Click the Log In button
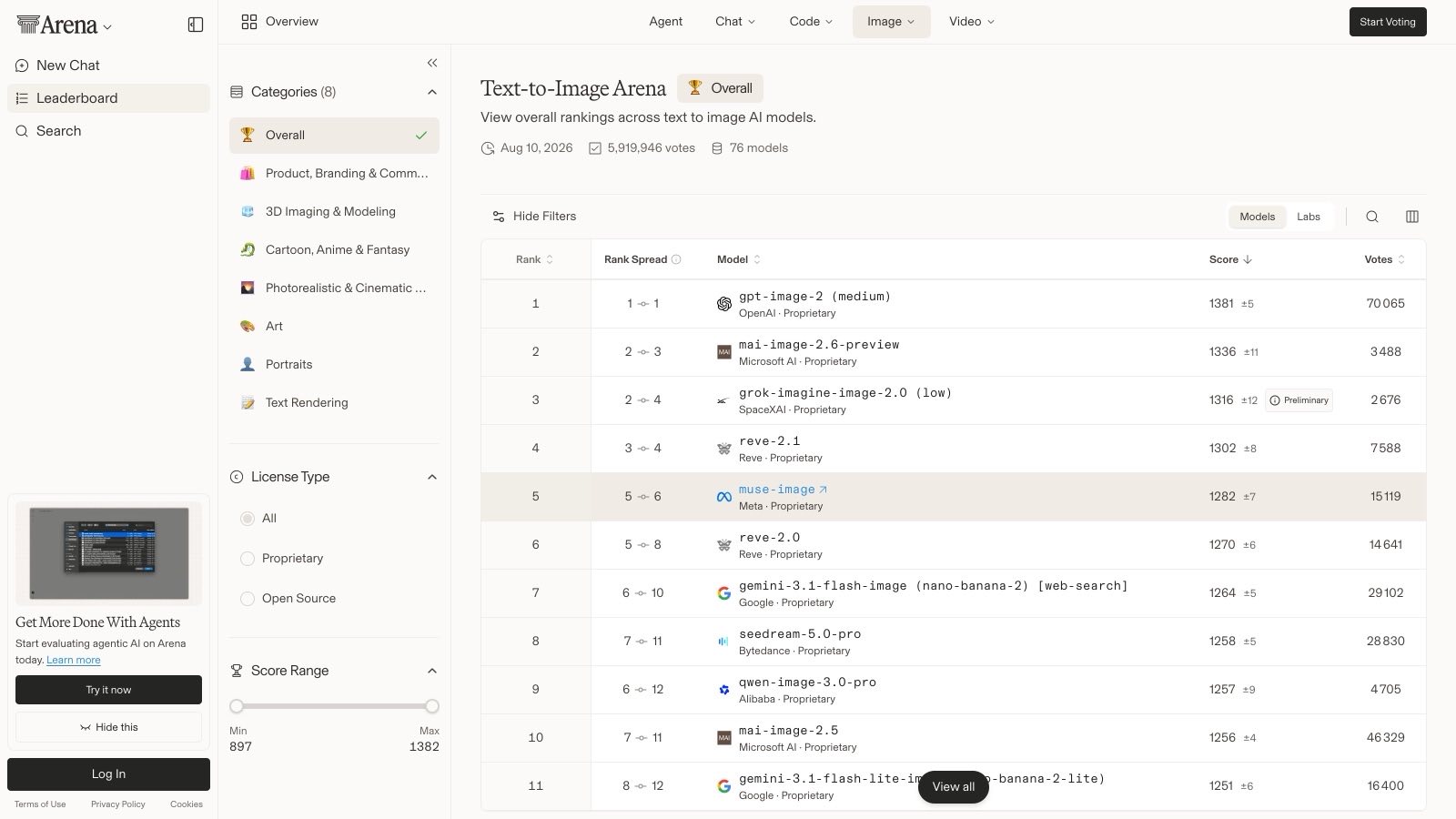This screenshot has height=819, width=1456. [108, 774]
